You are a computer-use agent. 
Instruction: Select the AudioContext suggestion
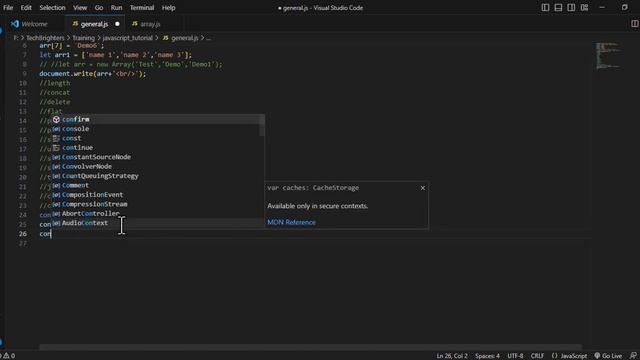(158, 222)
